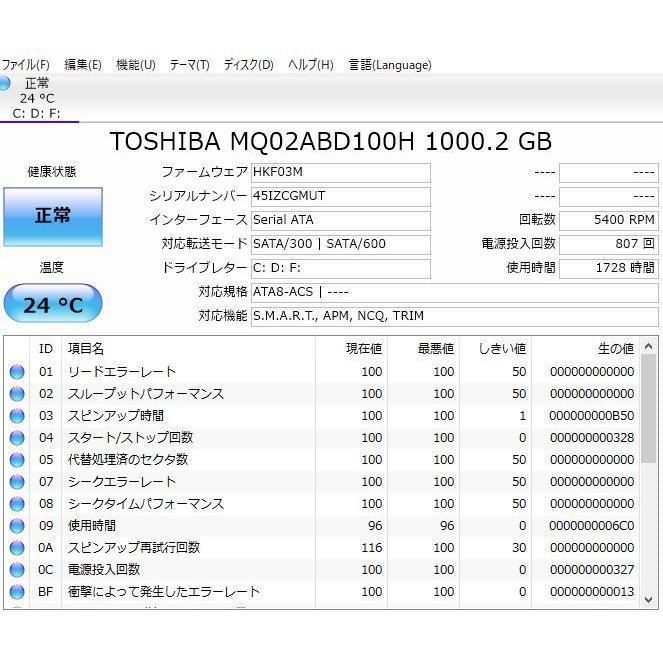Click status icon for 0C 電源投入回数

point(17,570)
